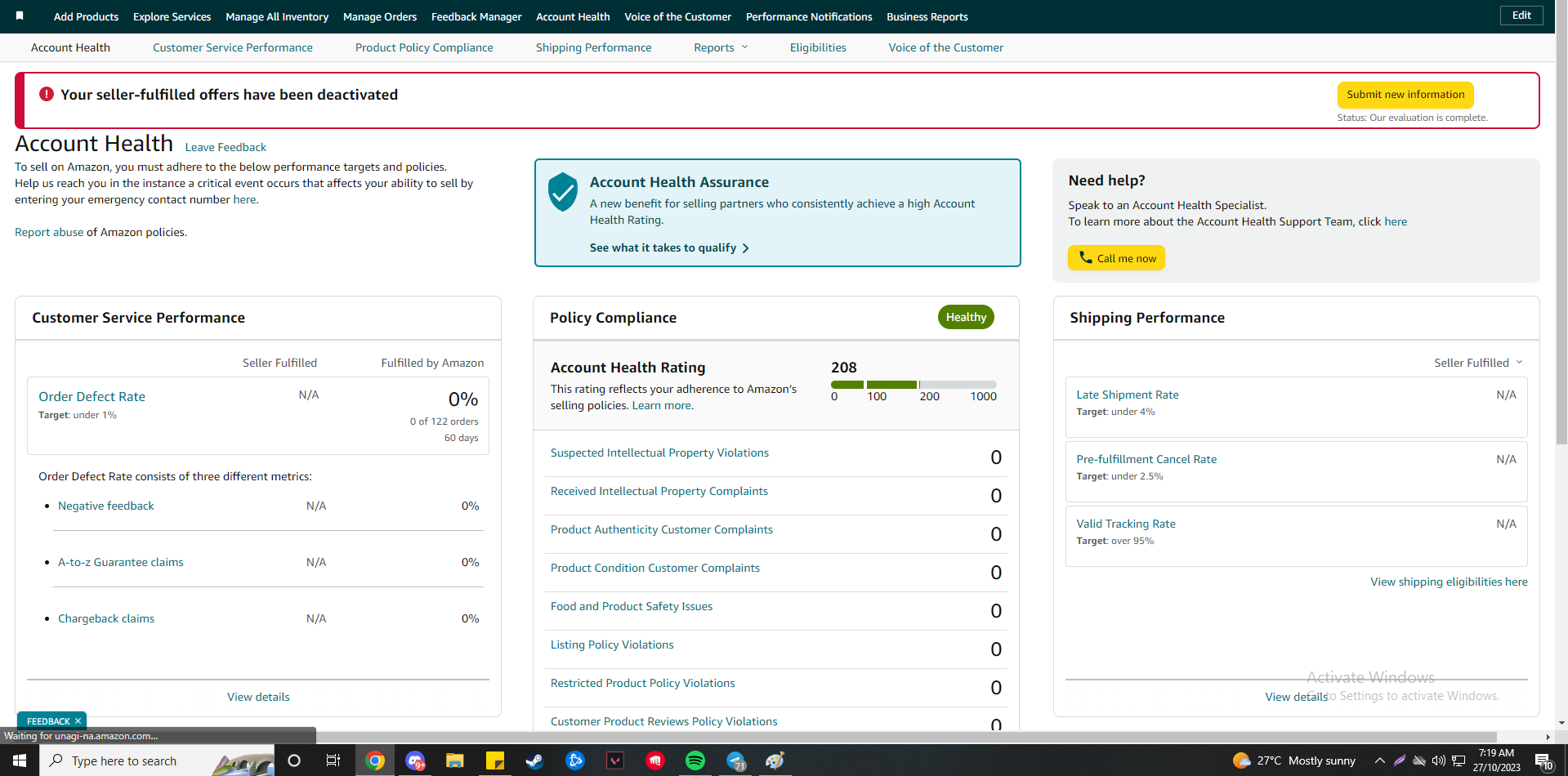This screenshot has height=776, width=1568.
Task: Click the Type here to search box
Action: point(157,760)
